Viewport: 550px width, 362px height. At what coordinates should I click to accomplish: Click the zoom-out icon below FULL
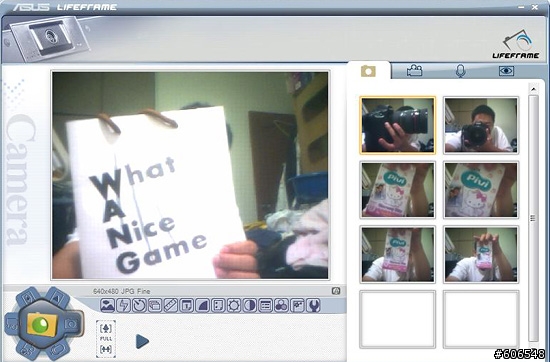click(106, 349)
